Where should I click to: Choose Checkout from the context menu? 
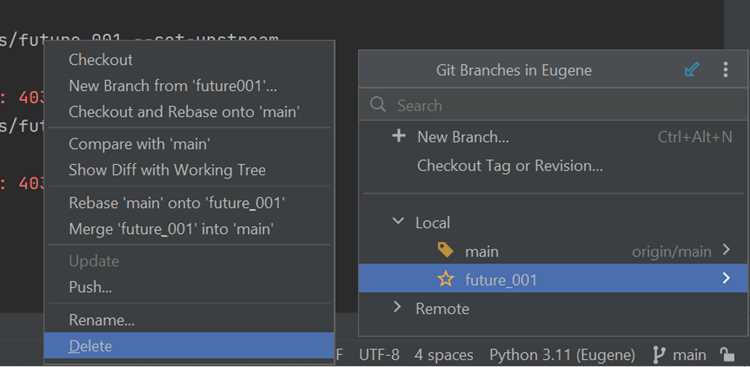coord(189,60)
